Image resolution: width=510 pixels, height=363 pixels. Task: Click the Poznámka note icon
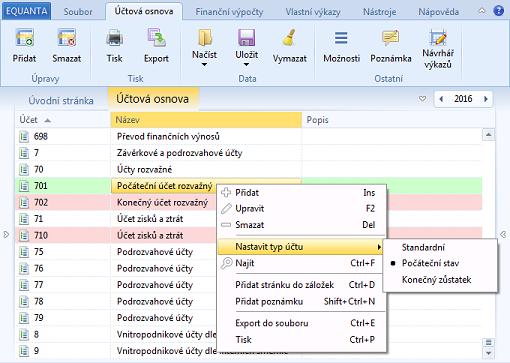pyautogui.click(x=391, y=38)
